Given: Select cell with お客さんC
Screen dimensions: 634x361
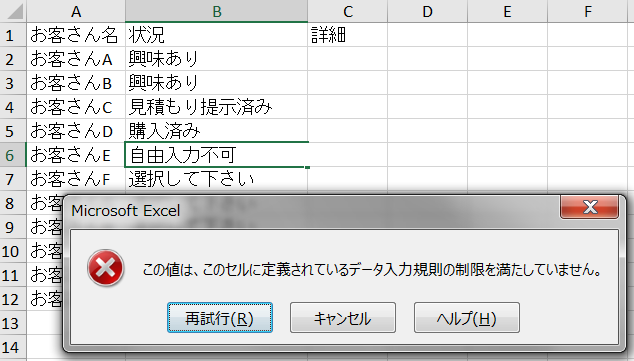Looking at the screenshot, I should [76, 107].
